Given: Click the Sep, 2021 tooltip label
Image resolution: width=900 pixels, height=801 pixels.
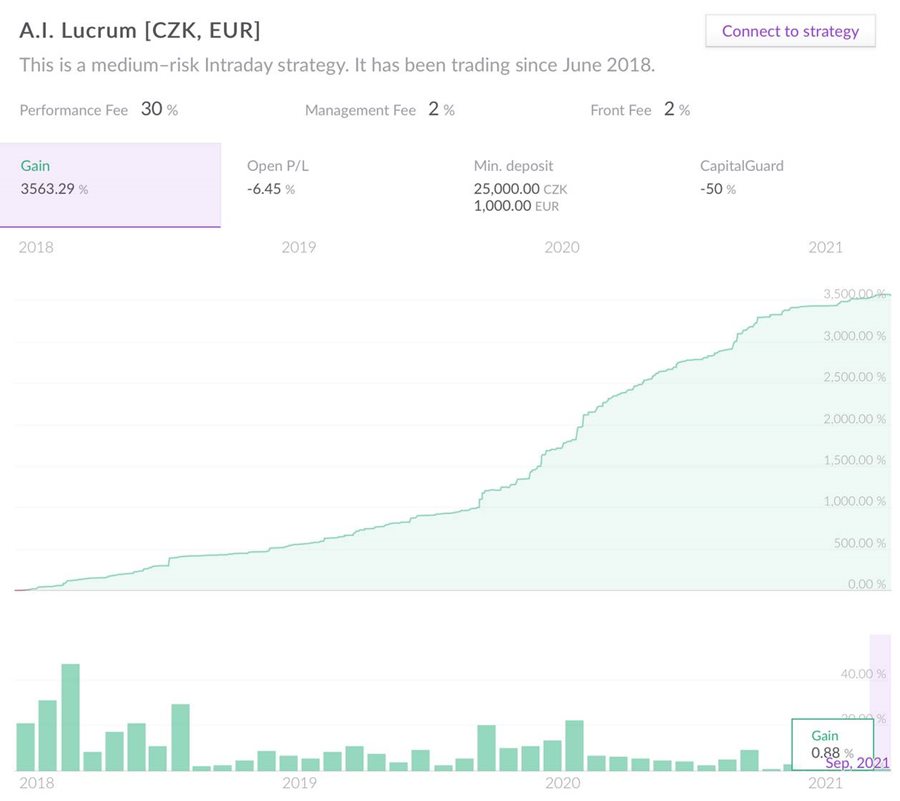Looking at the screenshot, I should tap(857, 763).
